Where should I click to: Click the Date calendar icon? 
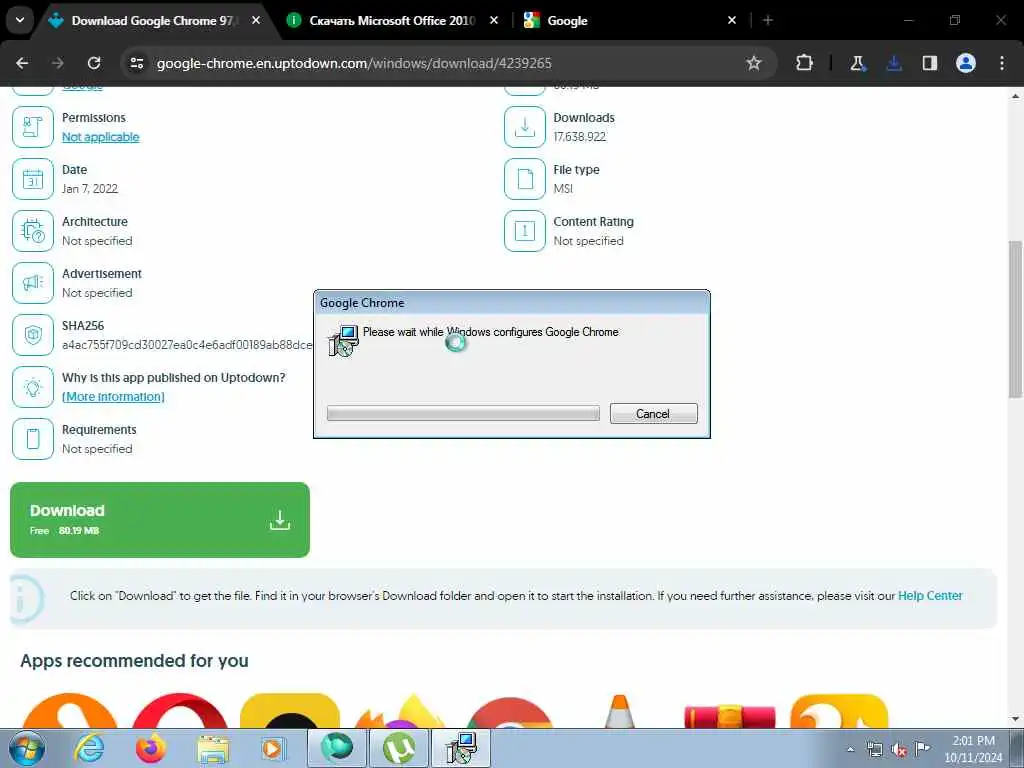tap(33, 179)
